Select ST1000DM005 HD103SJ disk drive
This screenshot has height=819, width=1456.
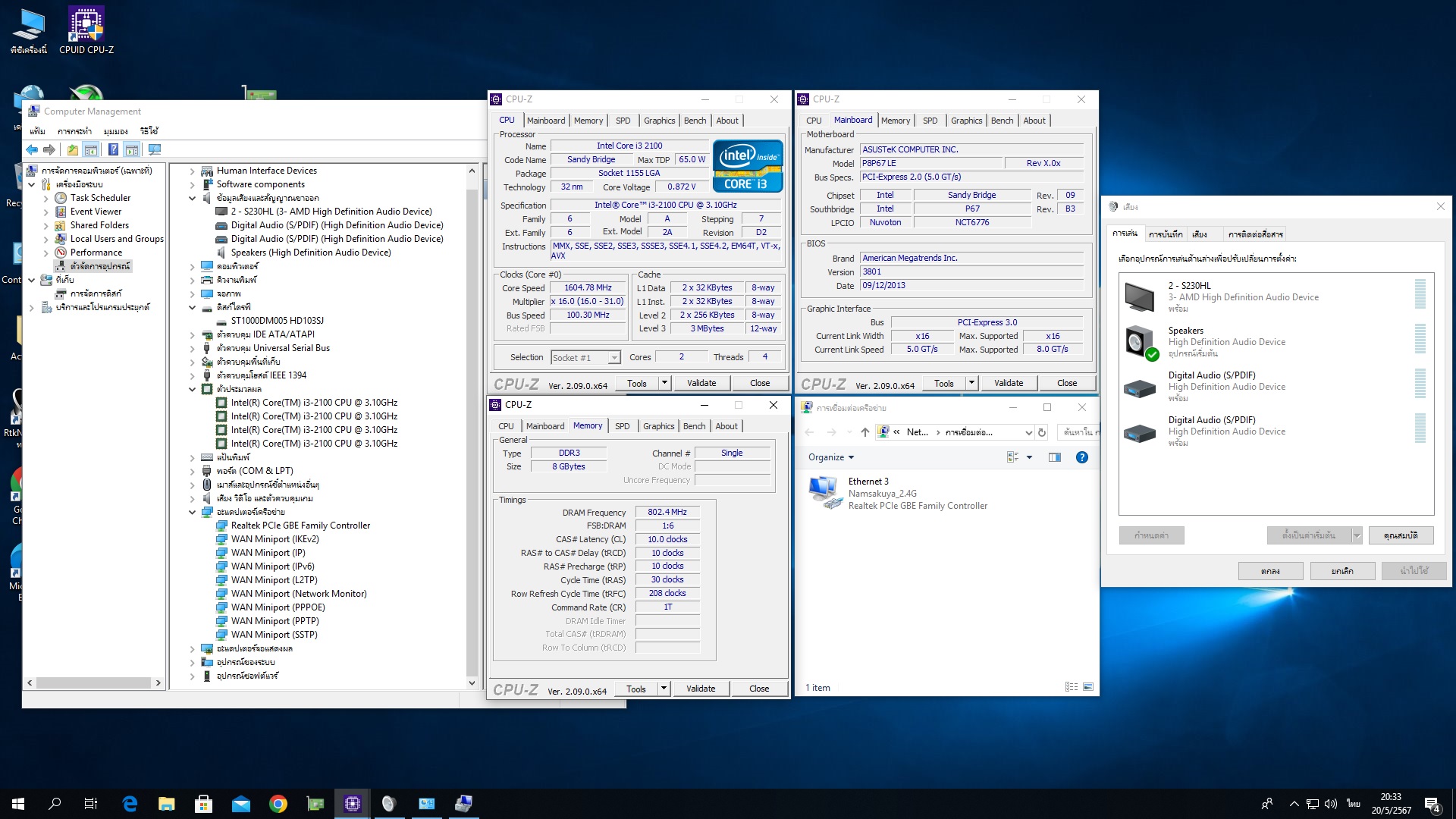point(277,321)
